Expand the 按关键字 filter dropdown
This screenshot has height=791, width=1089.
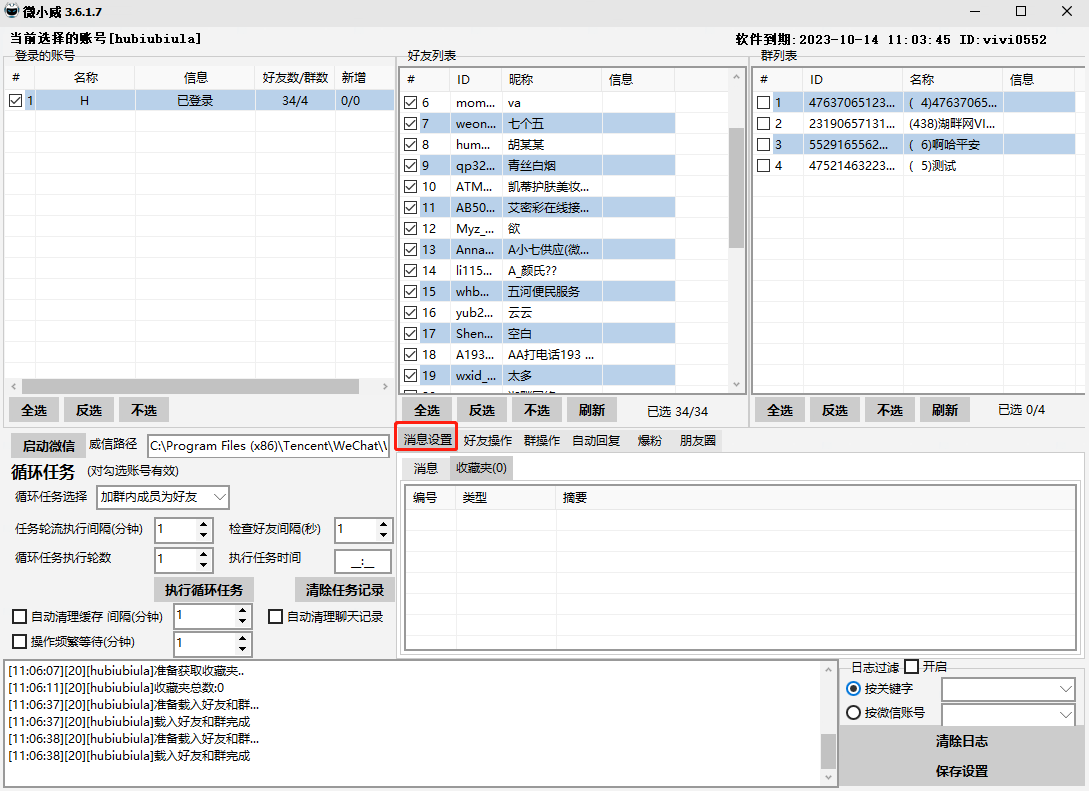(1065, 689)
